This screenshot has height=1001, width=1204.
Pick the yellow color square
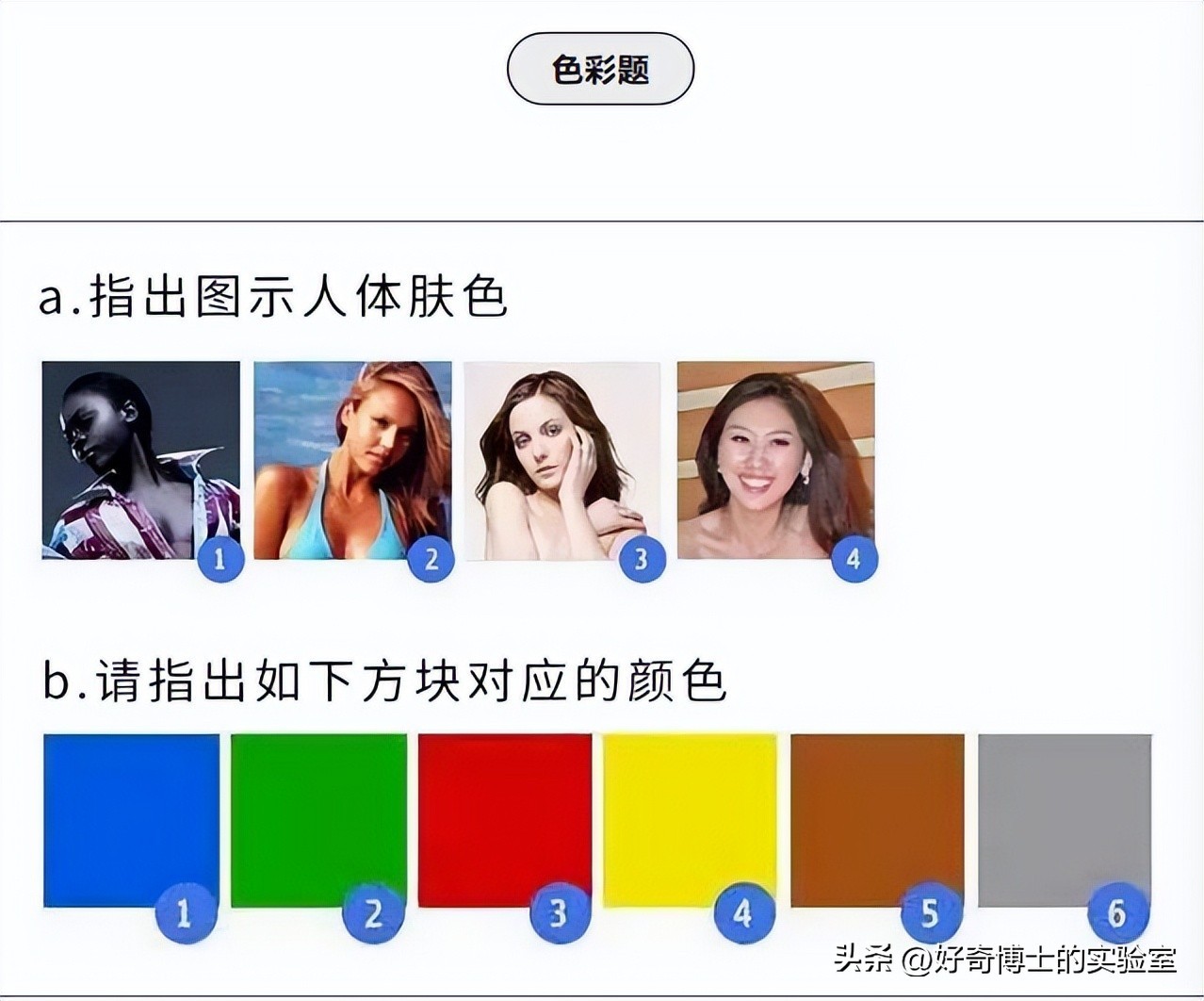pos(691,820)
